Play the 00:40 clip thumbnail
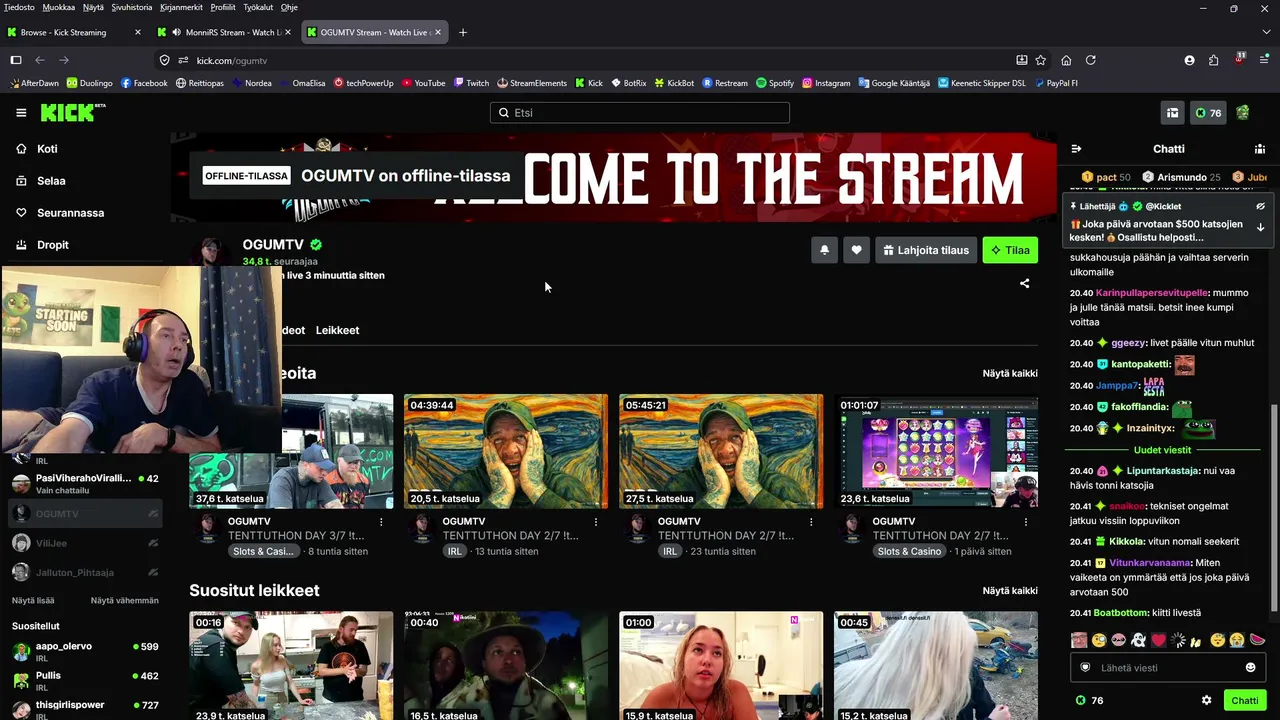Image resolution: width=1280 pixels, height=720 pixels. (506, 666)
